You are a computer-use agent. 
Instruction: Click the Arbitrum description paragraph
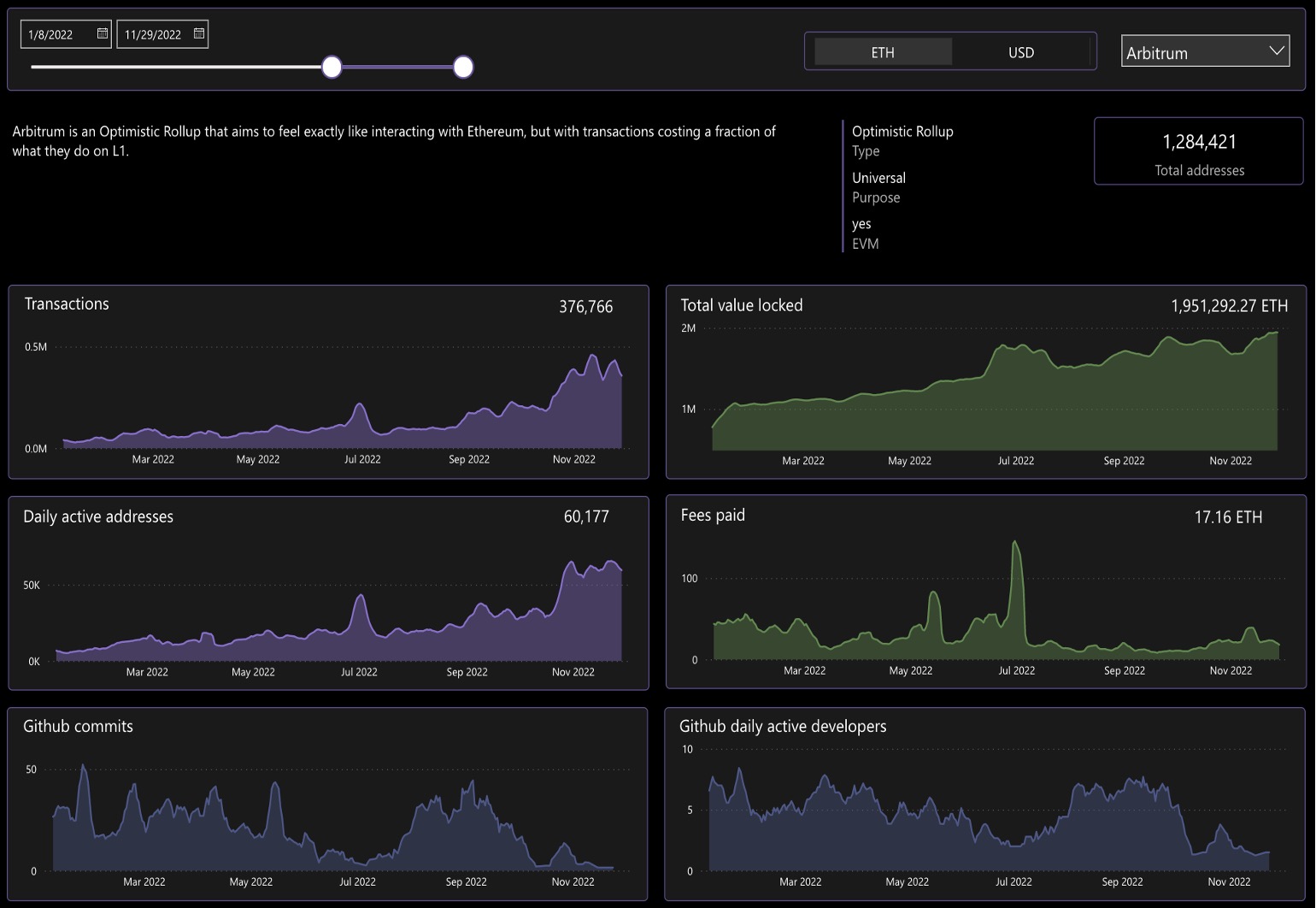coord(394,141)
